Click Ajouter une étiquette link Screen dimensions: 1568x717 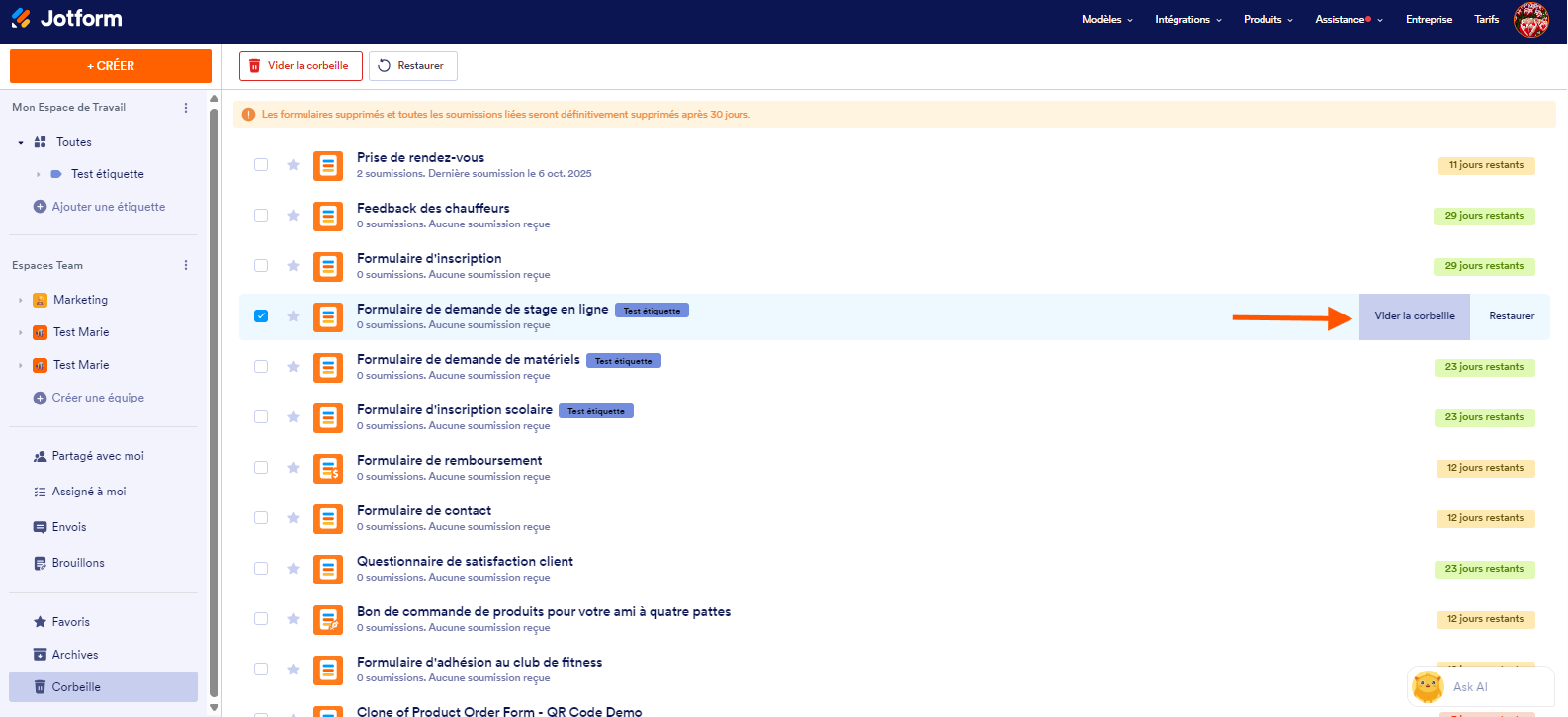99,207
